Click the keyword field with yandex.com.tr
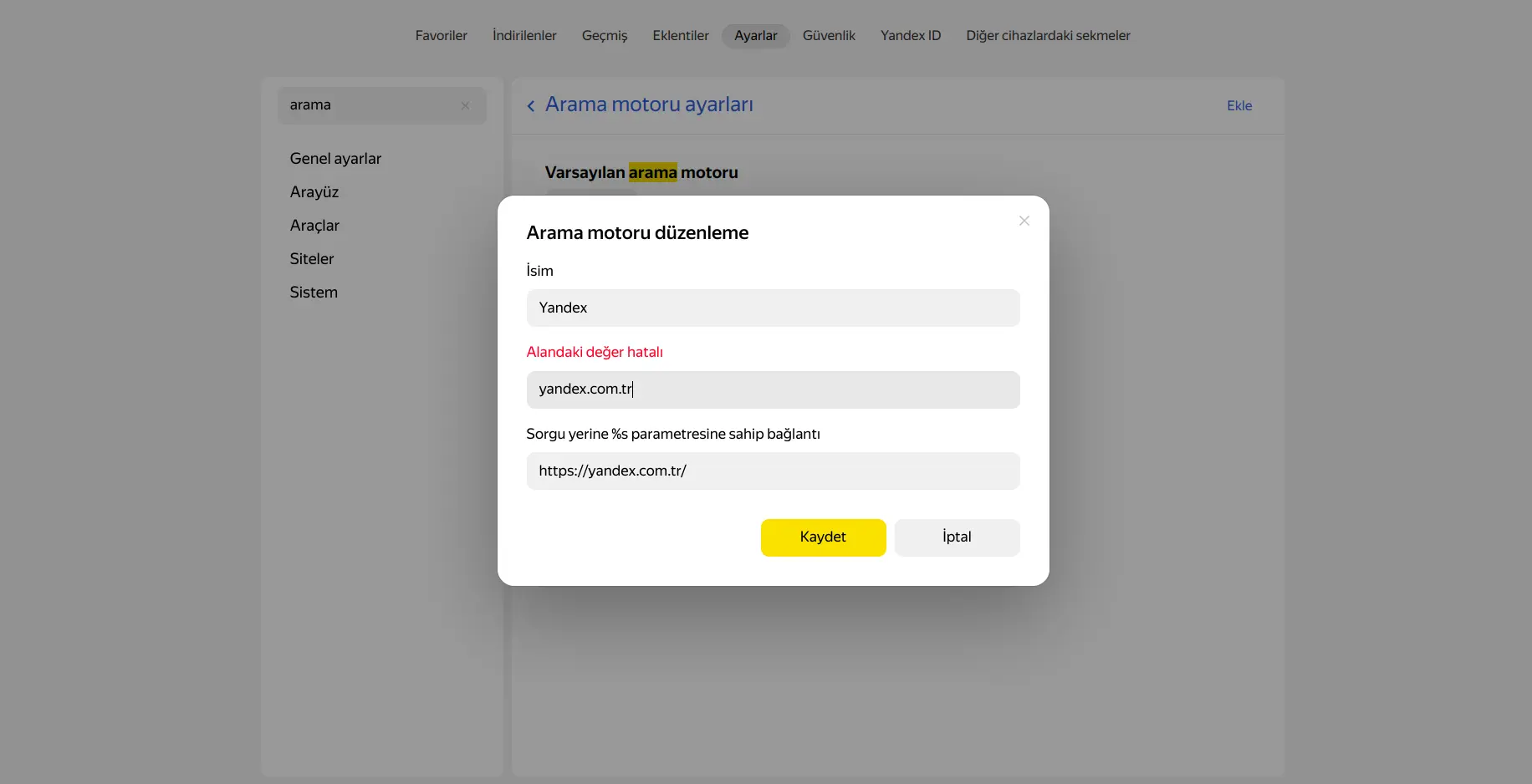 [x=773, y=389]
